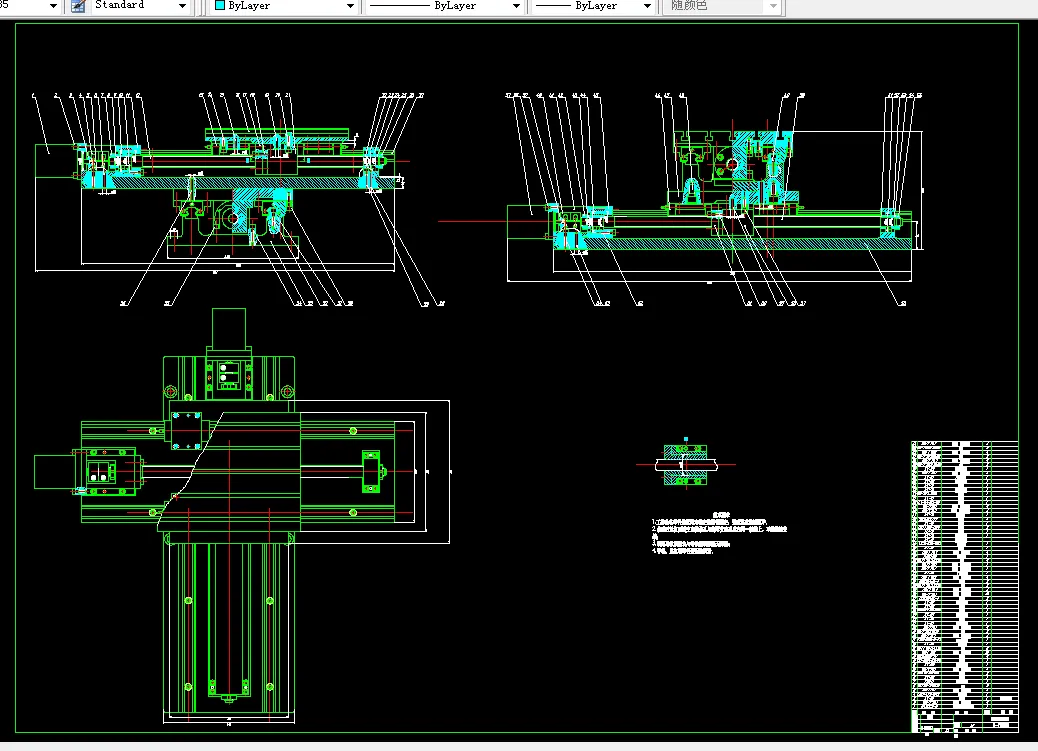Open the Standard style dropdown
Viewport: 1038px width, 751px height.
tap(182, 6)
